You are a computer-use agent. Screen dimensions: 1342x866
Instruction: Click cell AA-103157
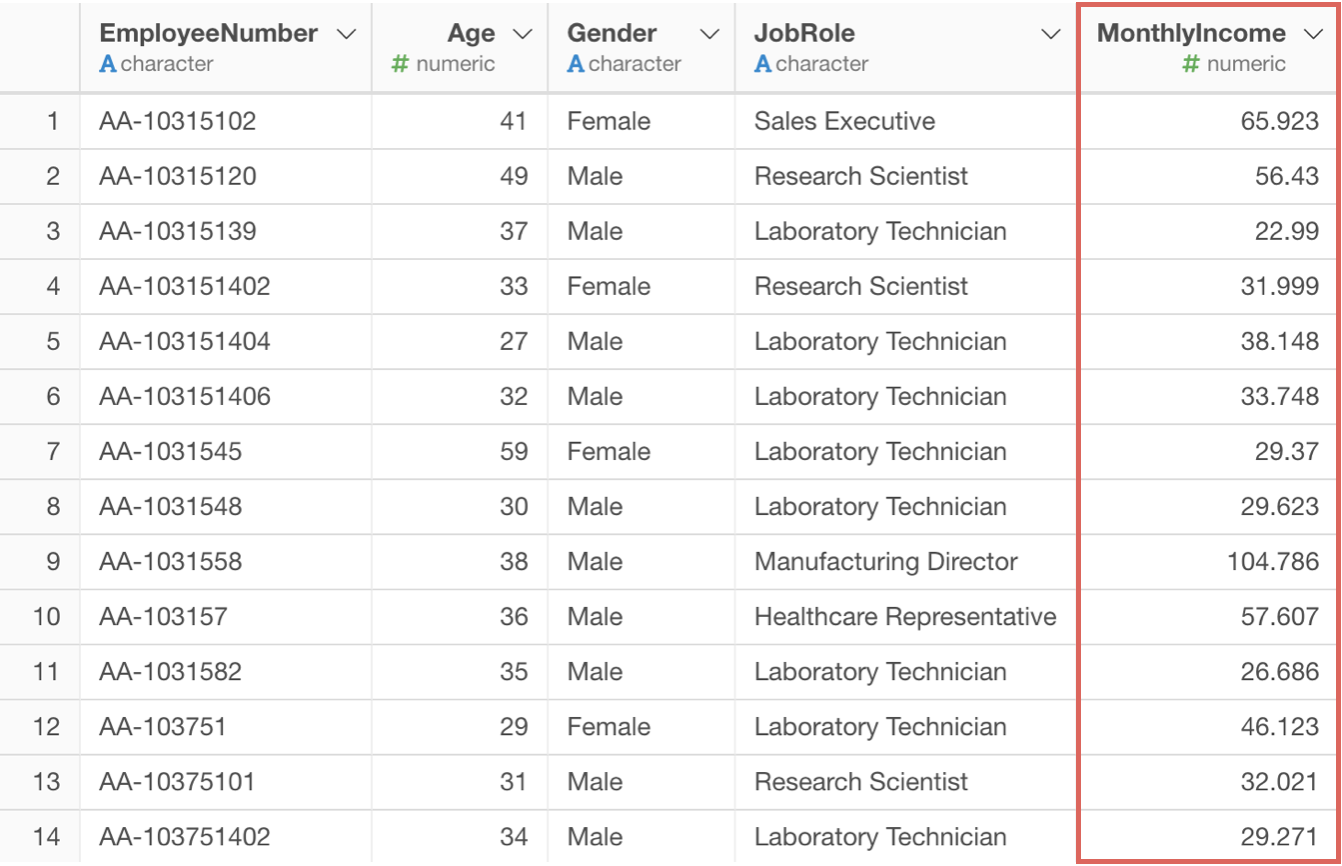pos(226,617)
